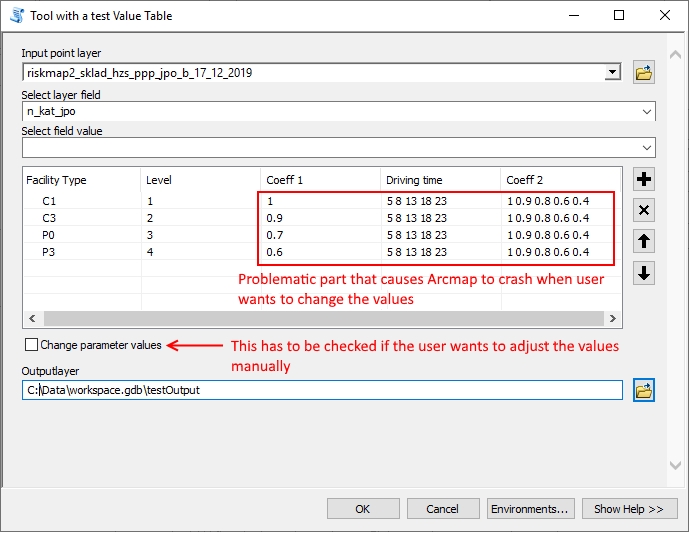Viewport: 690px width, 534px height.
Task: Remove selected row with the X icon
Action: (x=644, y=210)
